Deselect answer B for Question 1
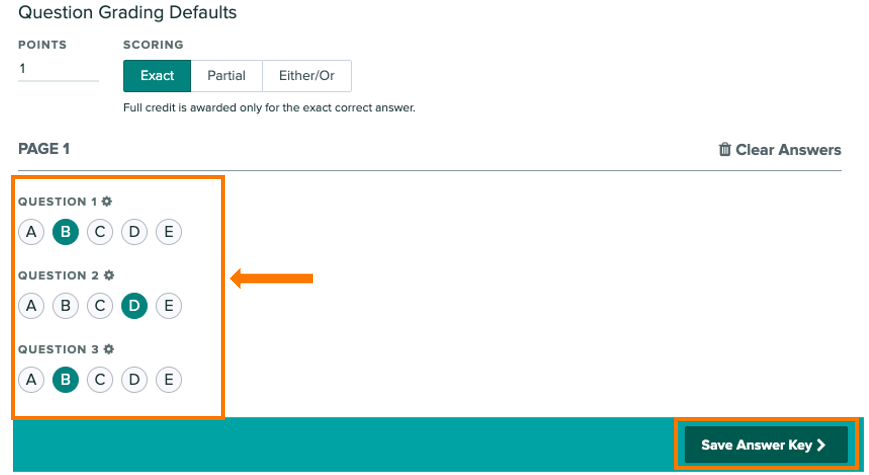Image resolution: width=869 pixels, height=475 pixels. click(65, 232)
